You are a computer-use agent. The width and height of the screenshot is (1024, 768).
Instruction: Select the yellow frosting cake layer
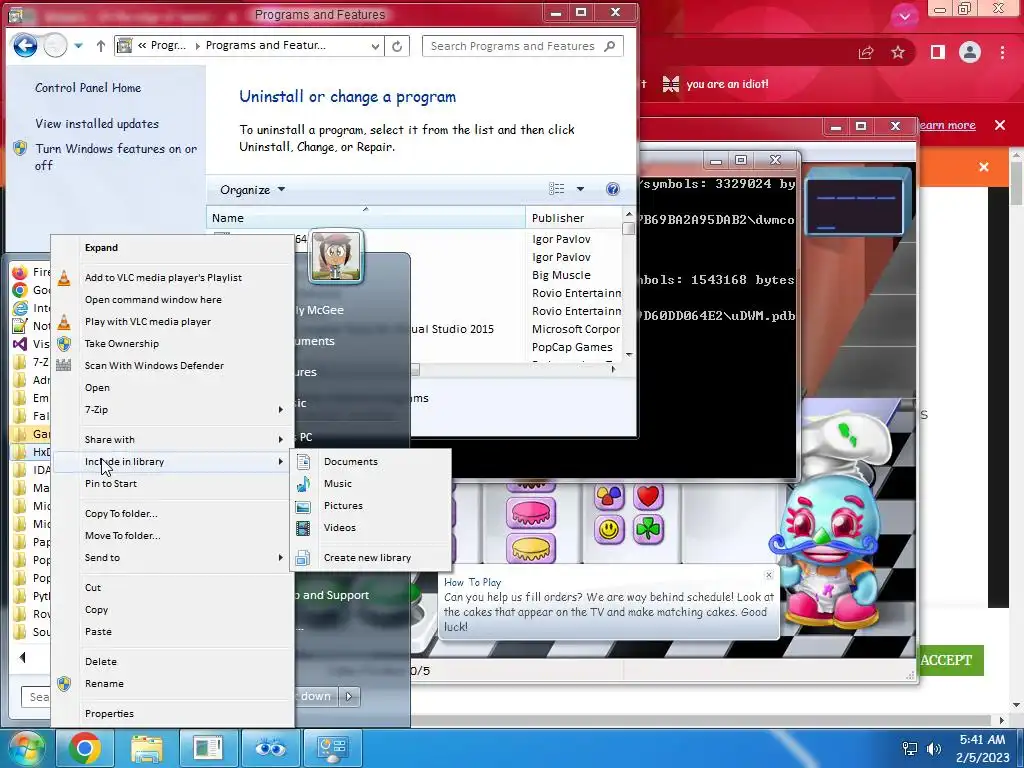click(x=531, y=549)
